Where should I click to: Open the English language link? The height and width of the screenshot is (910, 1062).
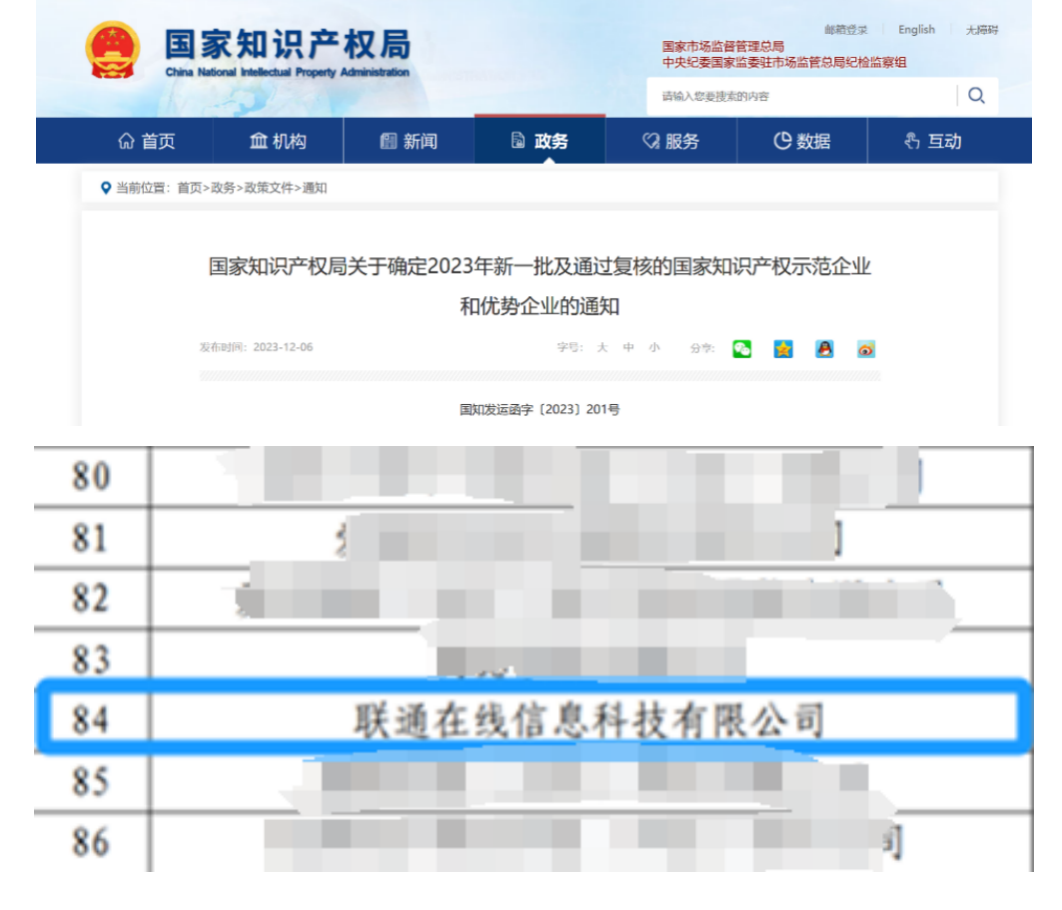coord(917,29)
